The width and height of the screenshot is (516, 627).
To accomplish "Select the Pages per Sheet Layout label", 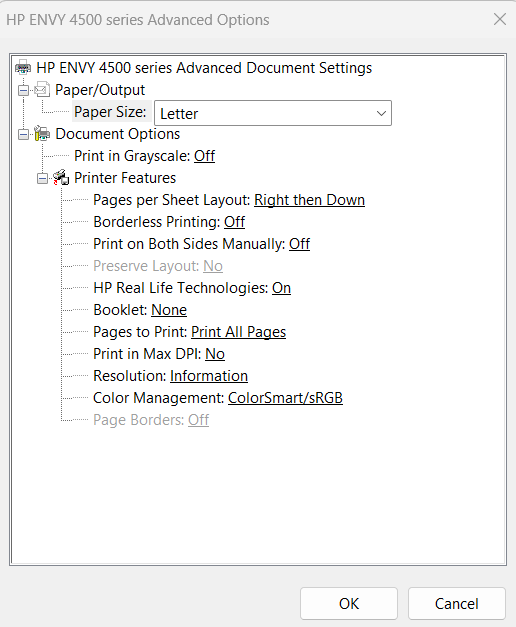I will (172, 200).
